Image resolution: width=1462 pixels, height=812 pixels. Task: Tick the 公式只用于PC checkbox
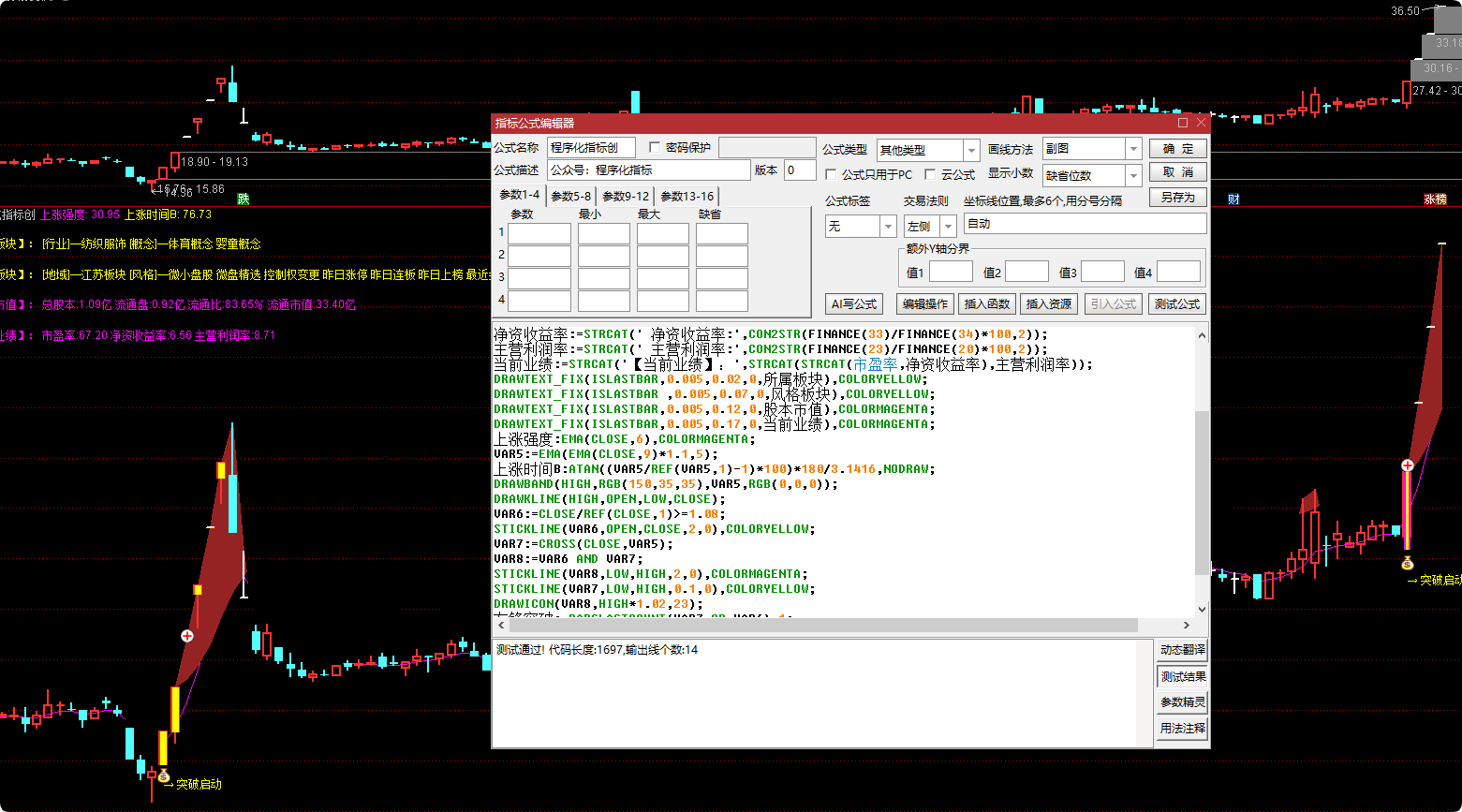(x=831, y=174)
